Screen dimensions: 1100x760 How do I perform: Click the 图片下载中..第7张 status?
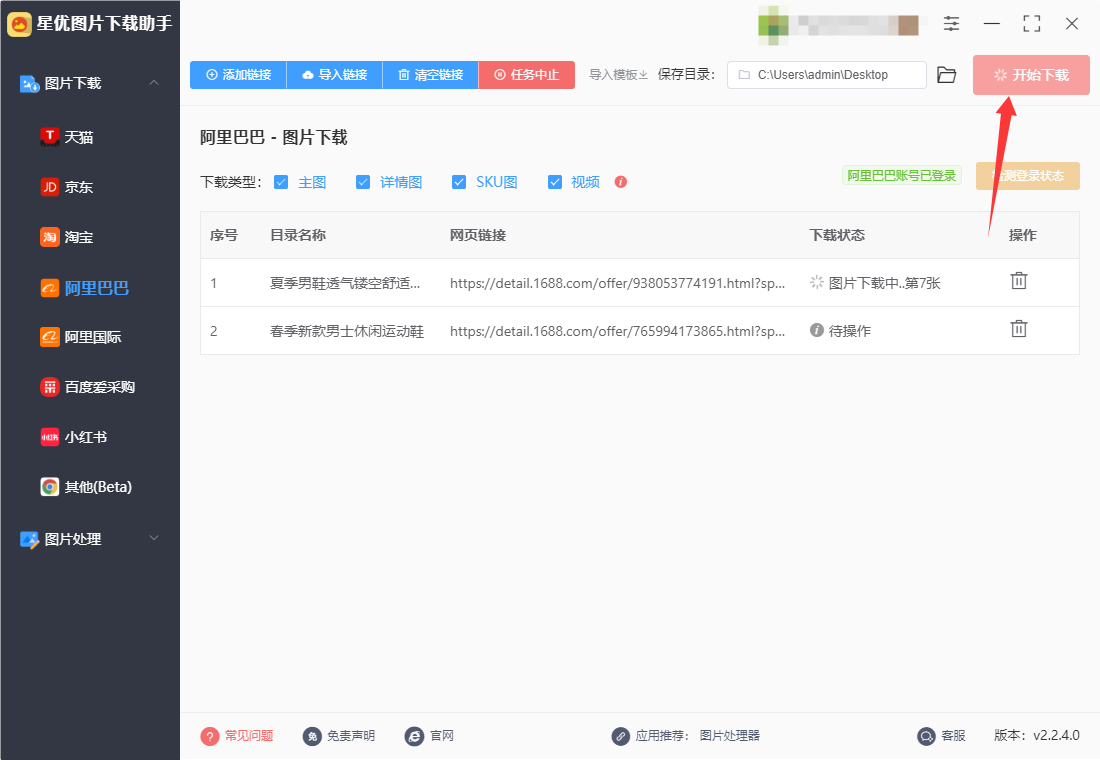click(x=875, y=283)
